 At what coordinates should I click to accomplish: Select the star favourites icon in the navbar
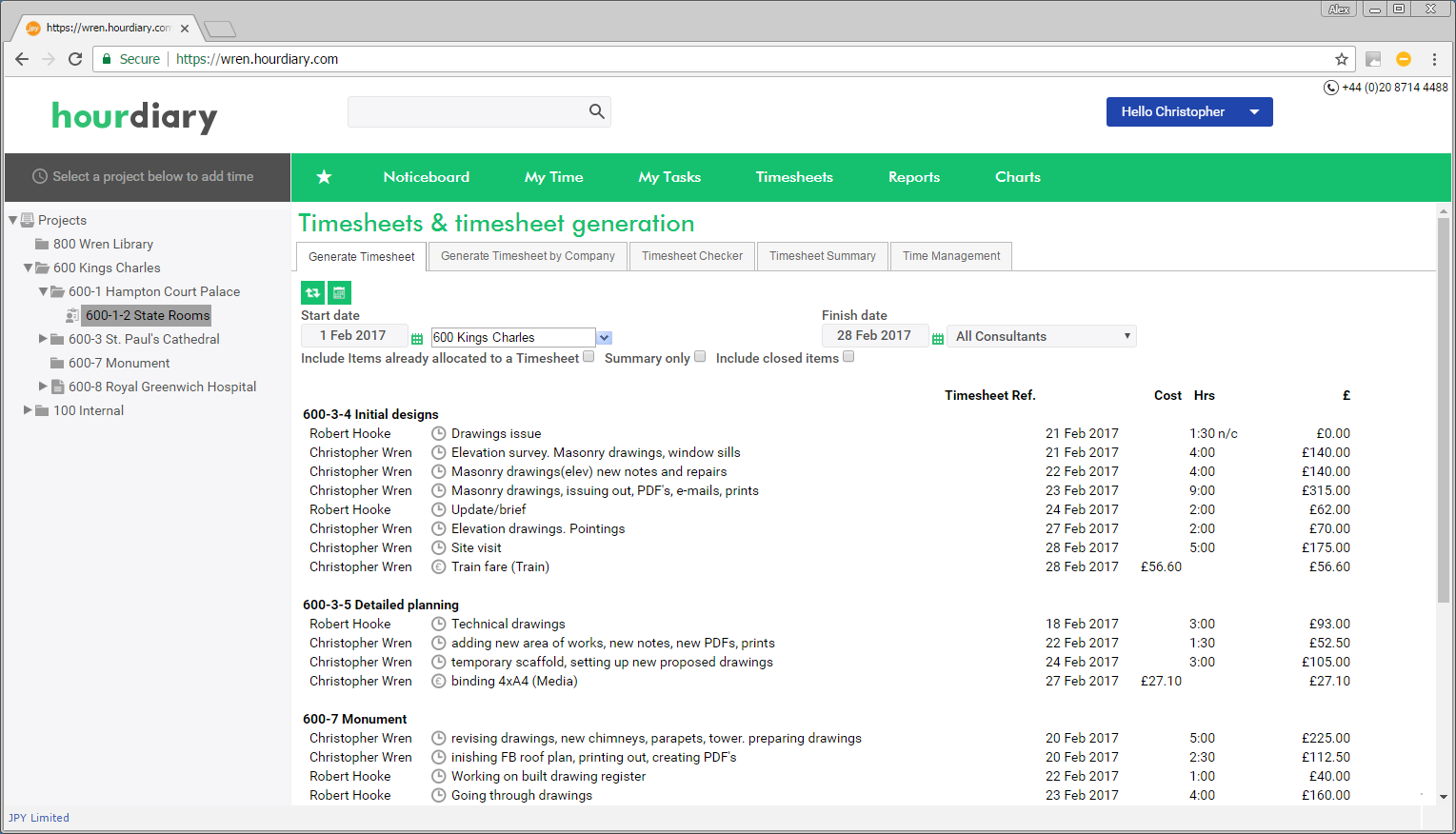(324, 177)
